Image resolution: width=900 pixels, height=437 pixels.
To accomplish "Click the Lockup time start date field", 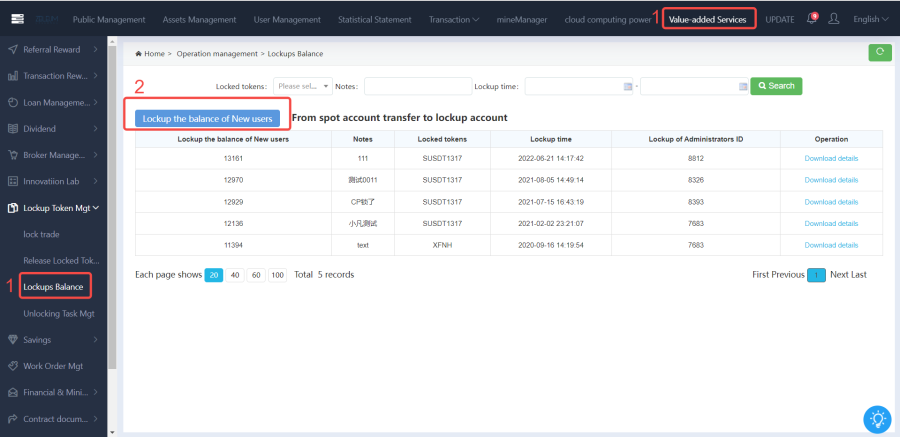I will 579,86.
